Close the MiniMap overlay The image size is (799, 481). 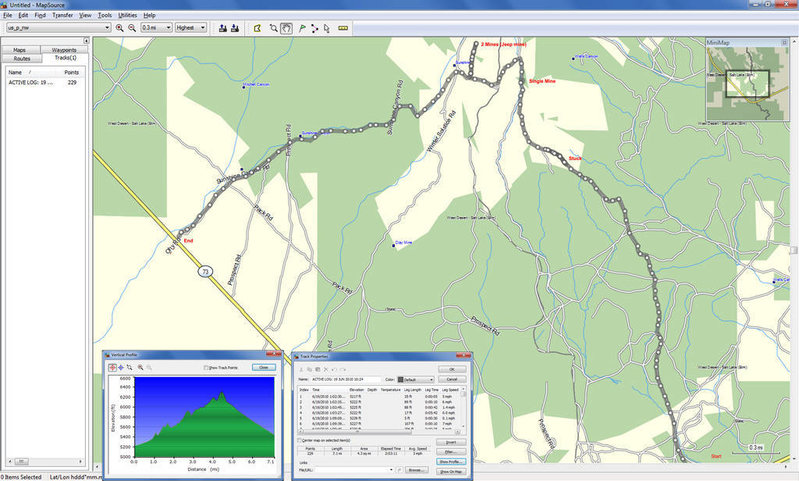pos(785,43)
